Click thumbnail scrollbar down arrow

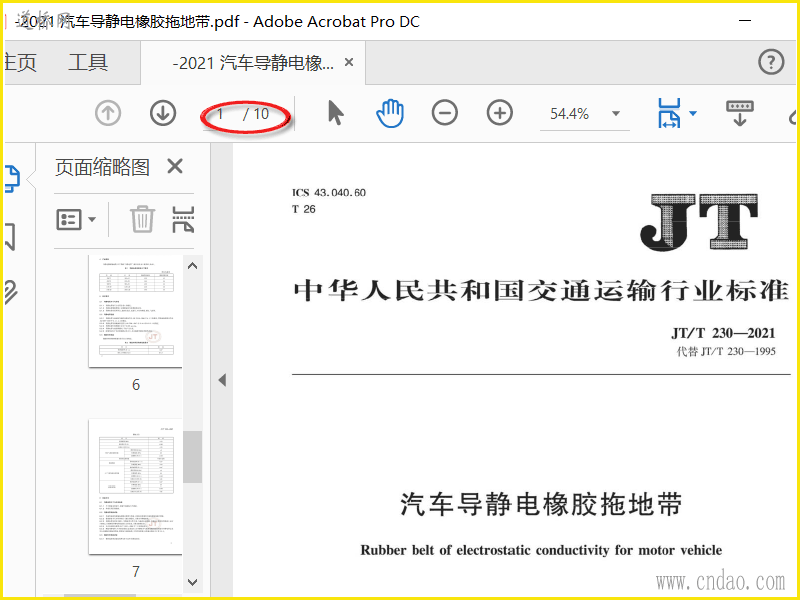click(x=192, y=582)
